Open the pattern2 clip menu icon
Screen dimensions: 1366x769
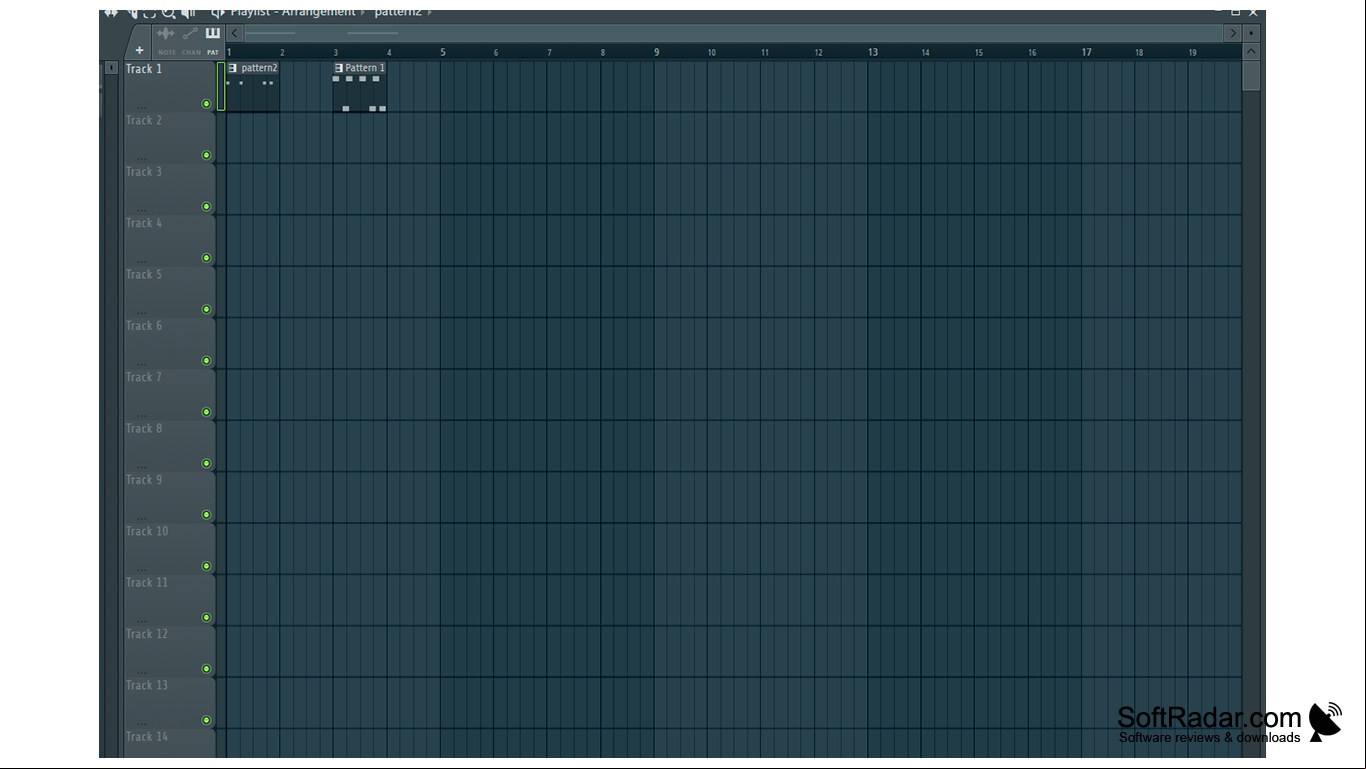click(233, 68)
